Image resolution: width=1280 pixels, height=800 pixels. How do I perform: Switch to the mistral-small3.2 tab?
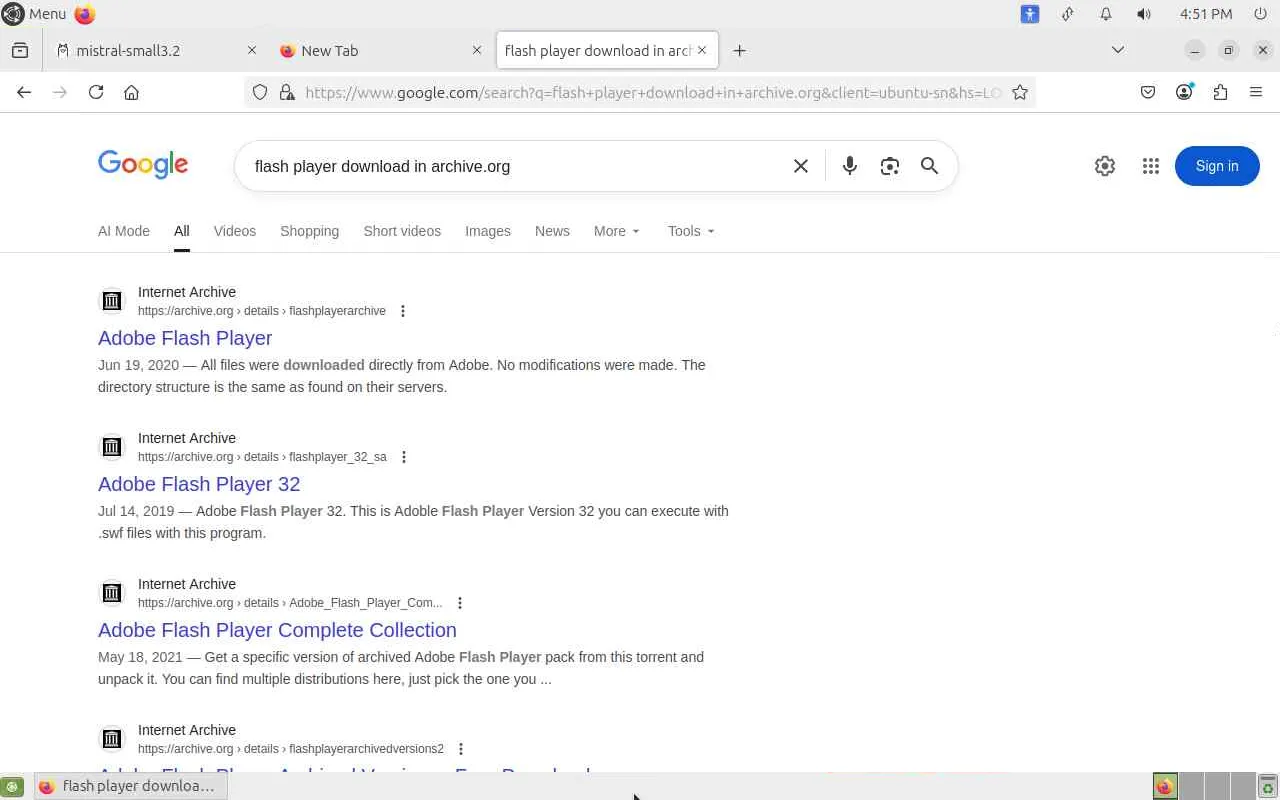pos(155,50)
